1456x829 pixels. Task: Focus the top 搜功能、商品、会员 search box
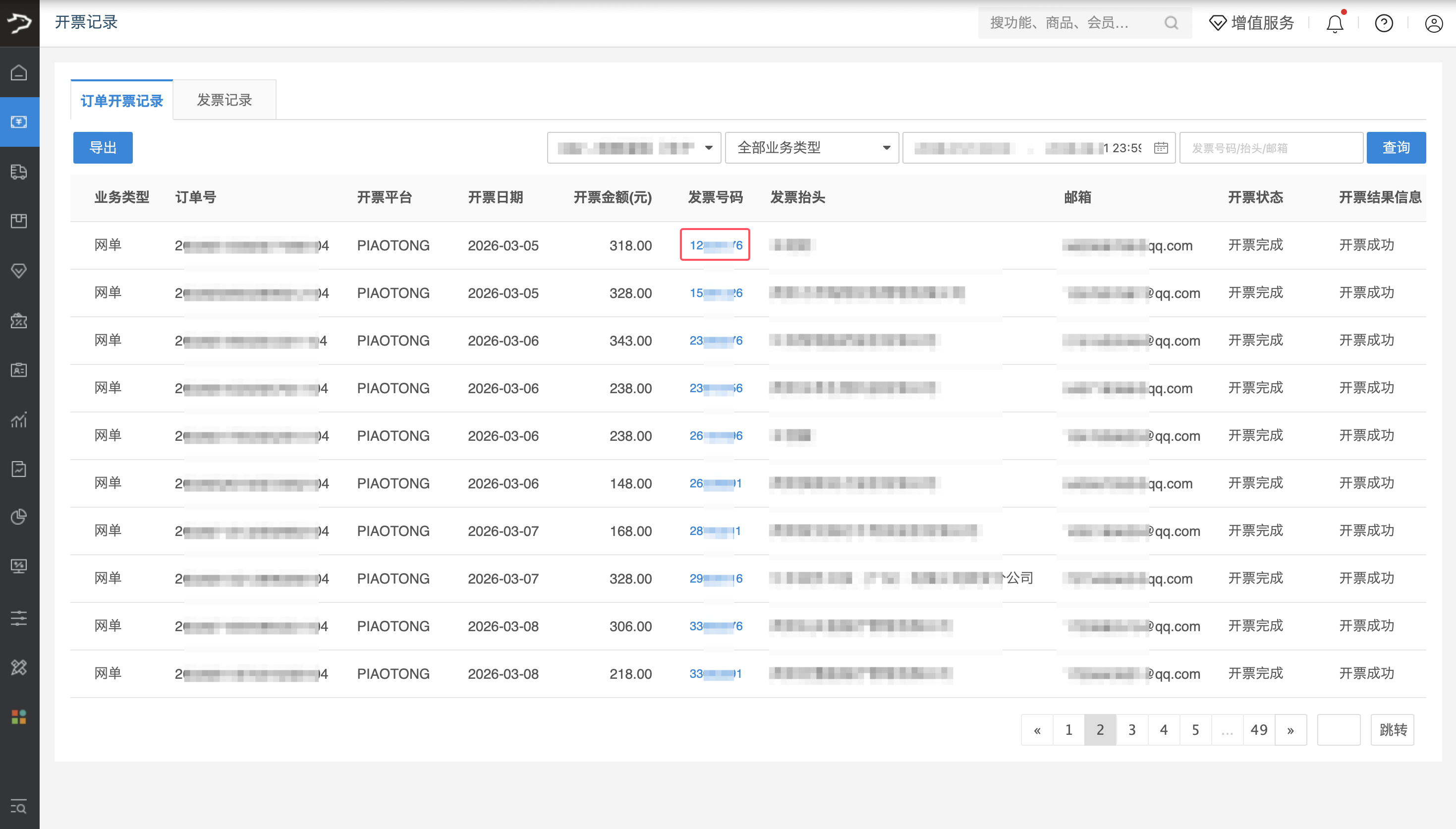(x=1084, y=23)
